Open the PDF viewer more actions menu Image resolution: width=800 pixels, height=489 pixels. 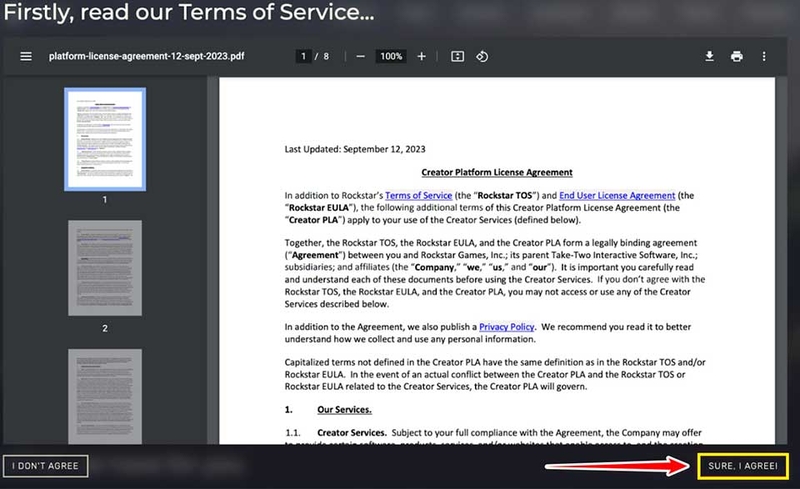764,56
